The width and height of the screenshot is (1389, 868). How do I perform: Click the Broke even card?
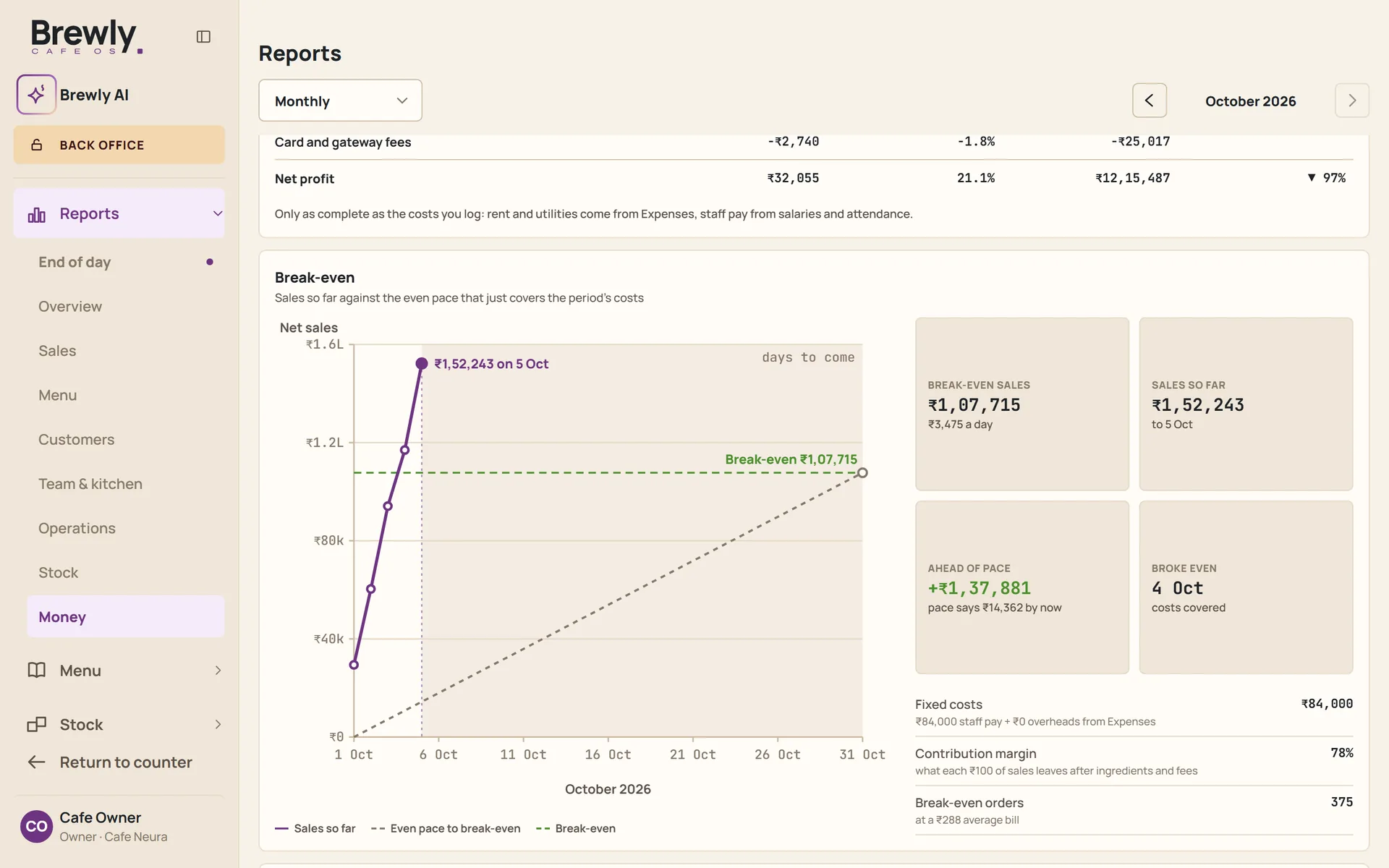1246,587
